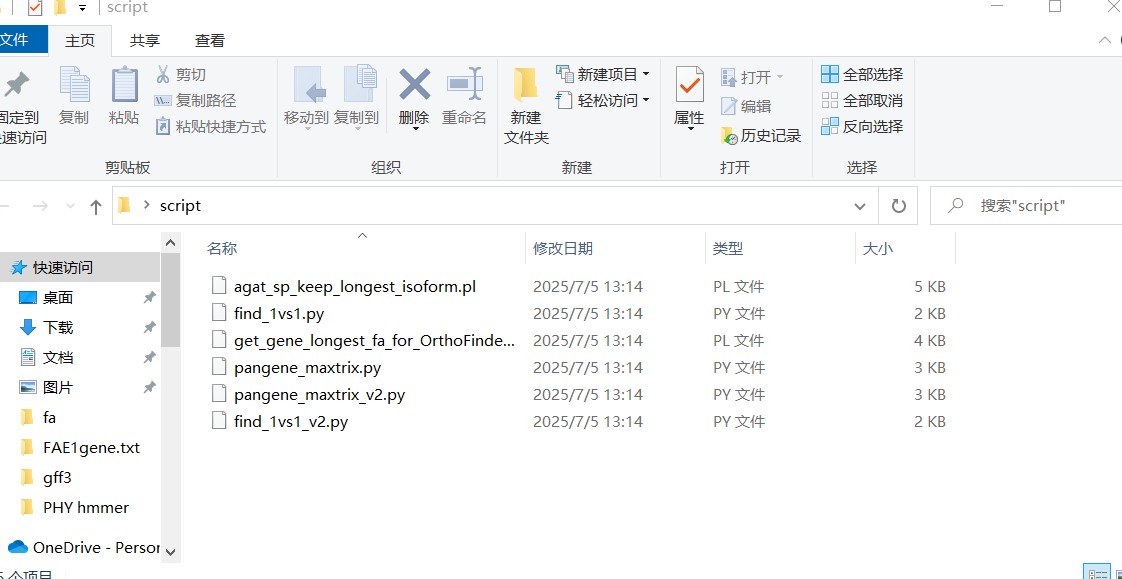Image resolution: width=1122 pixels, height=579 pixels.
Task: Open History (历史记录)
Action: (761, 135)
